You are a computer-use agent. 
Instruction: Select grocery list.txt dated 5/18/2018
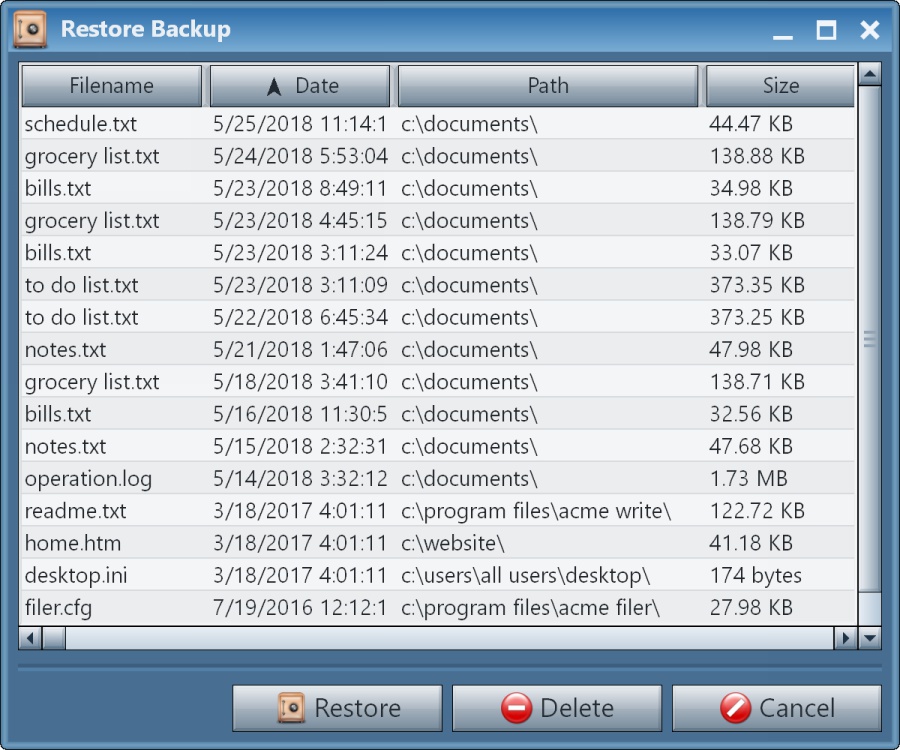coord(437,381)
